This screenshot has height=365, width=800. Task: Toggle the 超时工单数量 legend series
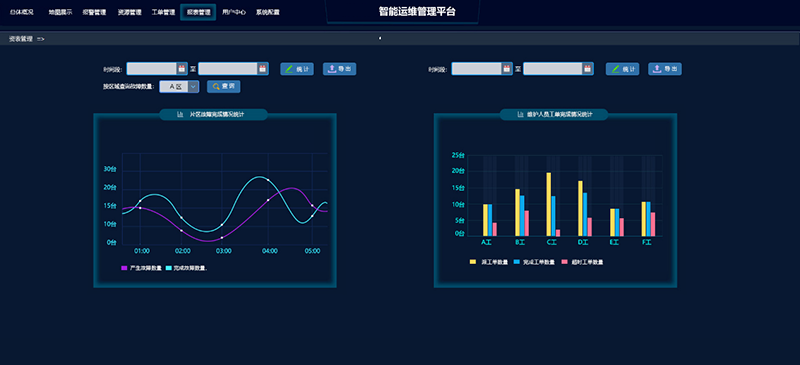tap(582, 262)
